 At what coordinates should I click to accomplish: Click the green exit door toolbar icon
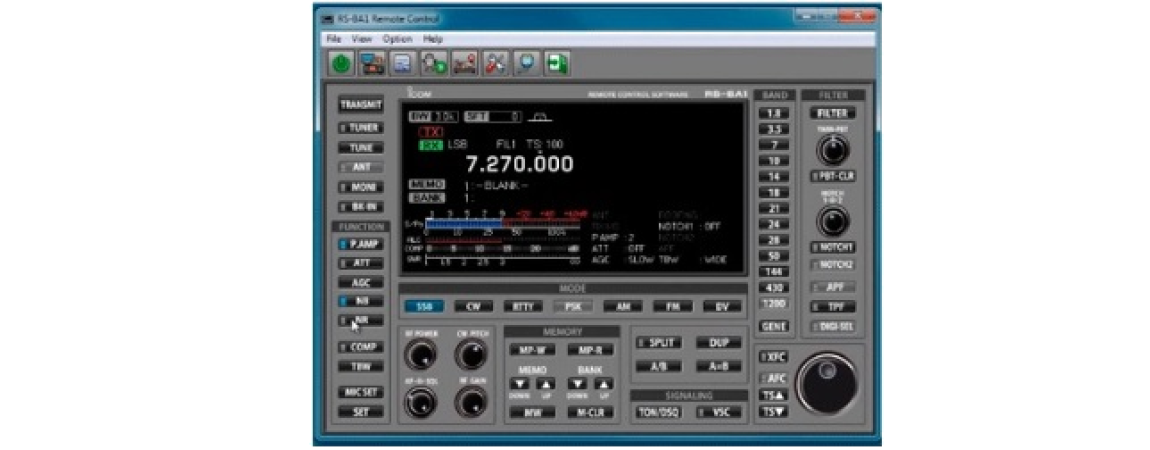click(x=557, y=64)
